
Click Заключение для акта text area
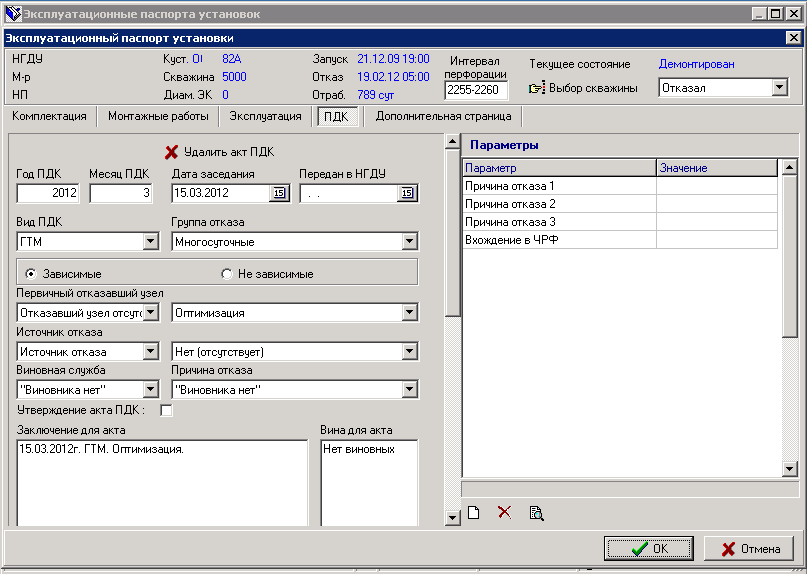pyautogui.click(x=162, y=483)
